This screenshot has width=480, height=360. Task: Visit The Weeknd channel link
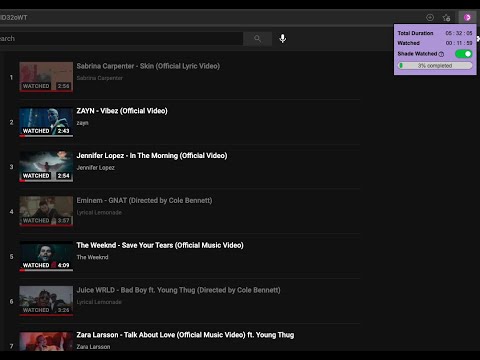[x=92, y=257]
